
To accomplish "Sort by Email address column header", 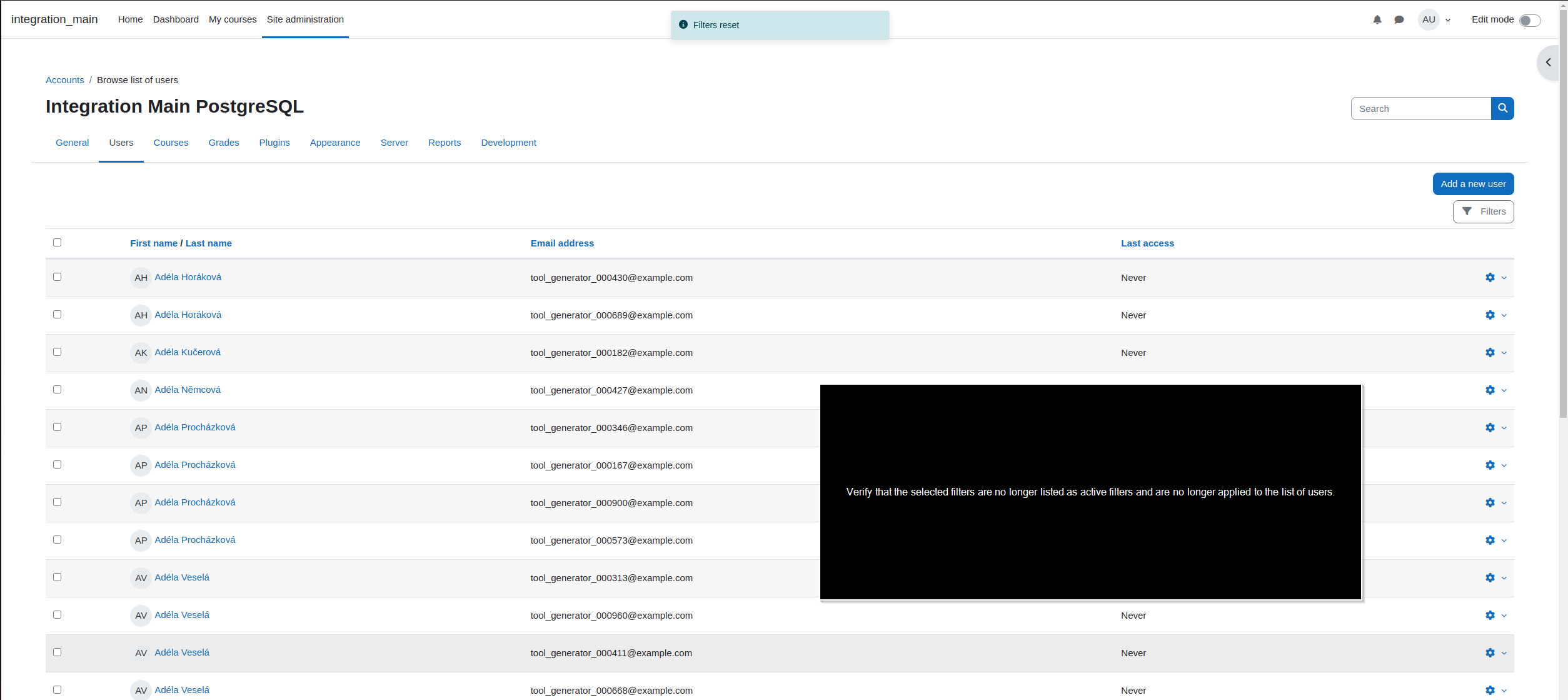I will 562,243.
